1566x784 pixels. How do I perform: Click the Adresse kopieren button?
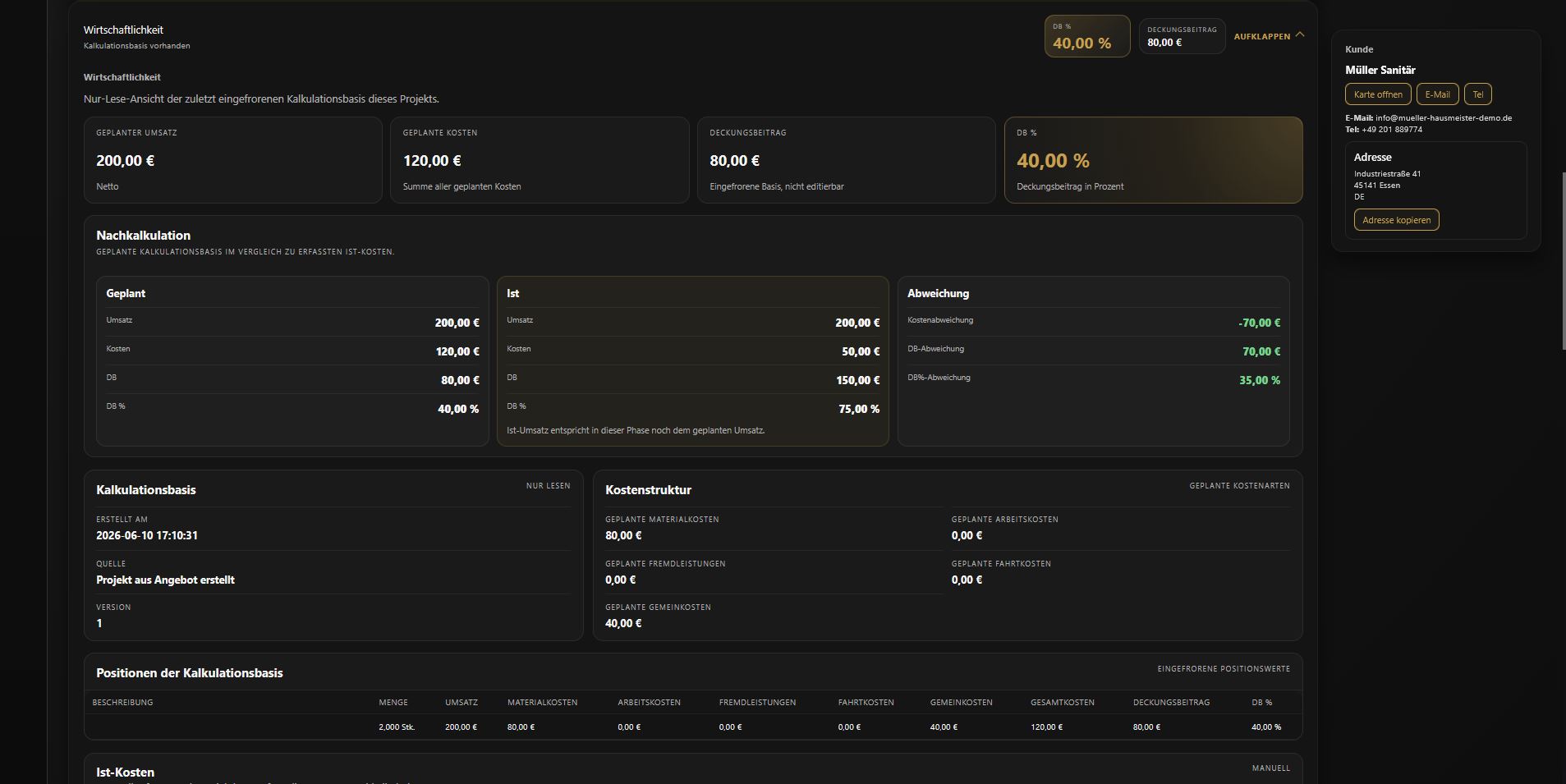coord(1396,220)
